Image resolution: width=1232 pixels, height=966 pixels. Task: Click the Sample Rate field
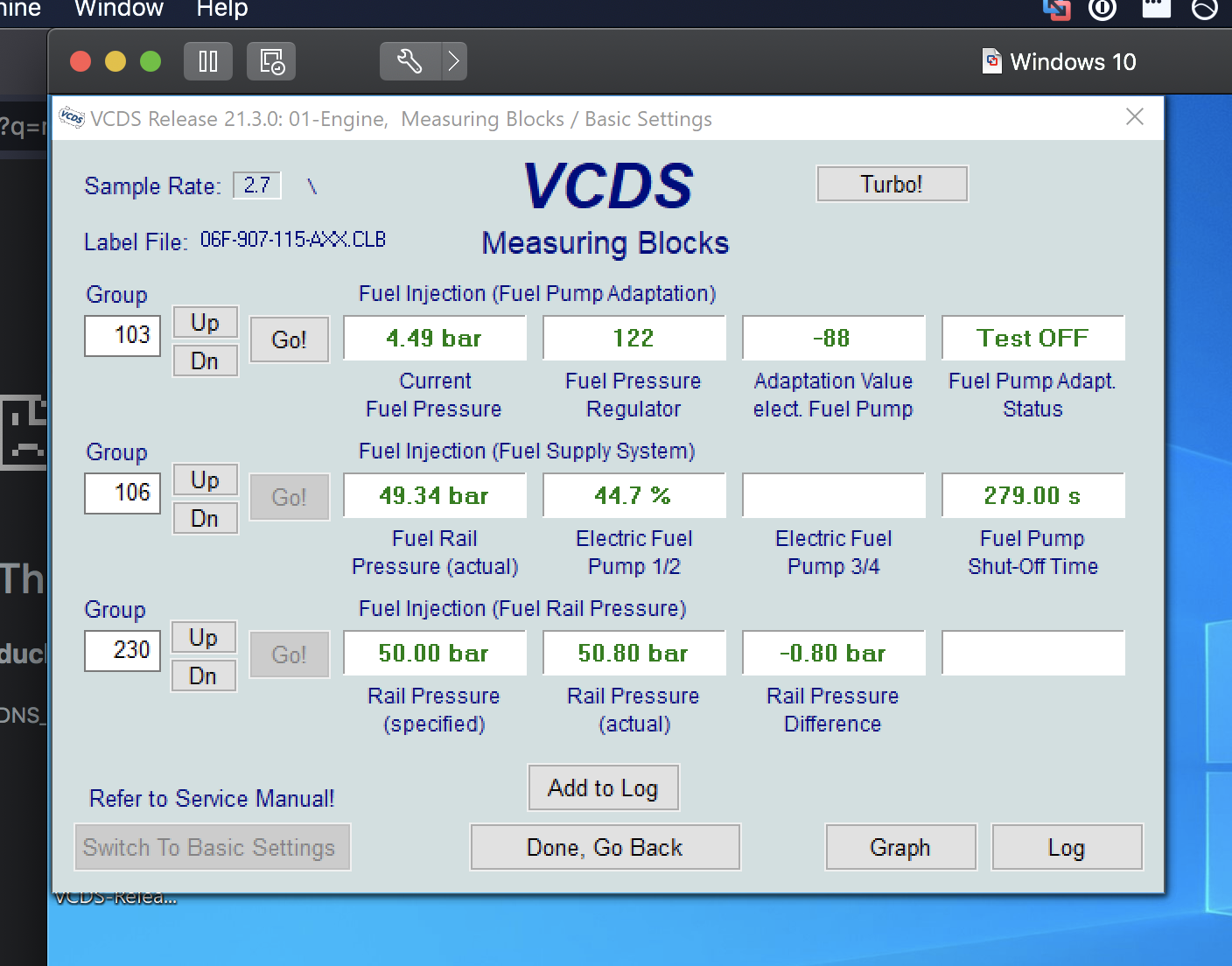257,185
